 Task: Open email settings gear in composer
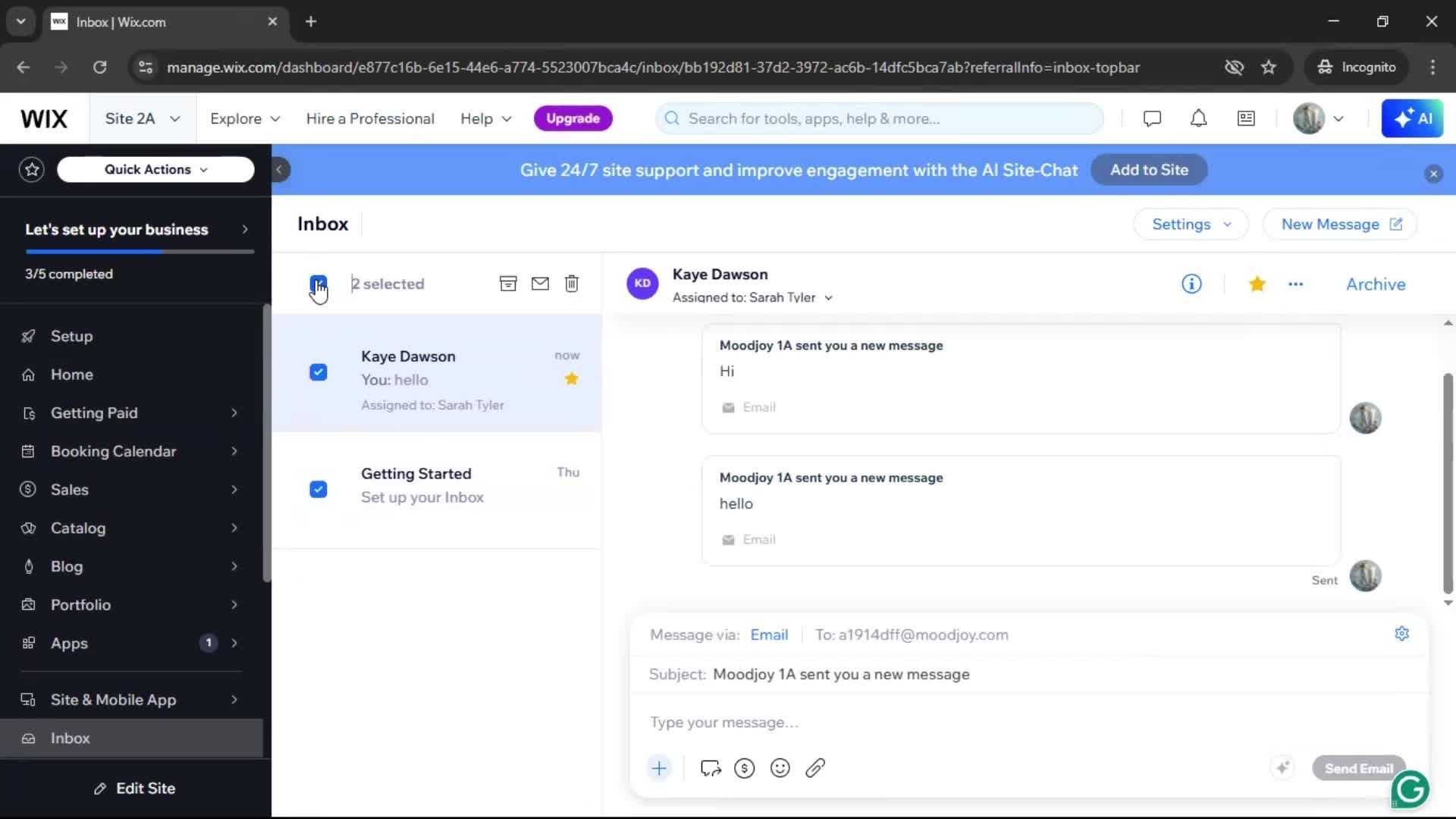(1401, 634)
